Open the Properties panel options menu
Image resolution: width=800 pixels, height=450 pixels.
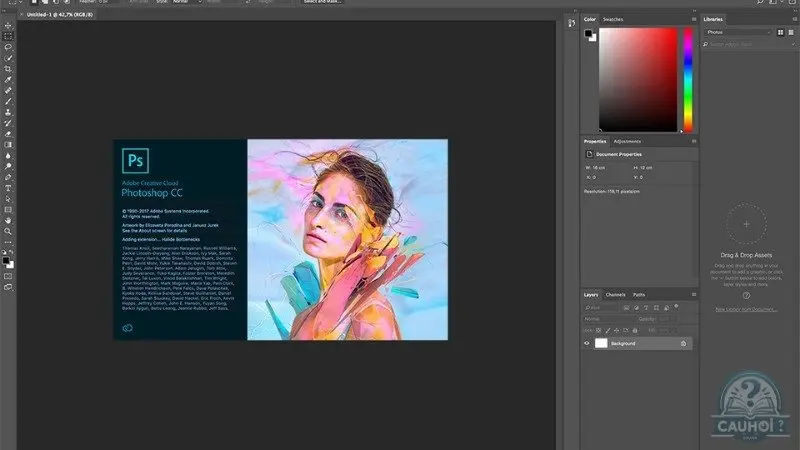click(694, 141)
